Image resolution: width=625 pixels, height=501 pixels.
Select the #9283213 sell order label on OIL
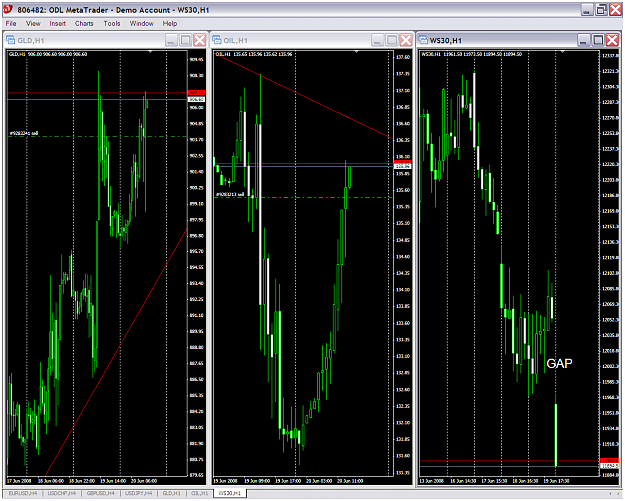coord(230,195)
